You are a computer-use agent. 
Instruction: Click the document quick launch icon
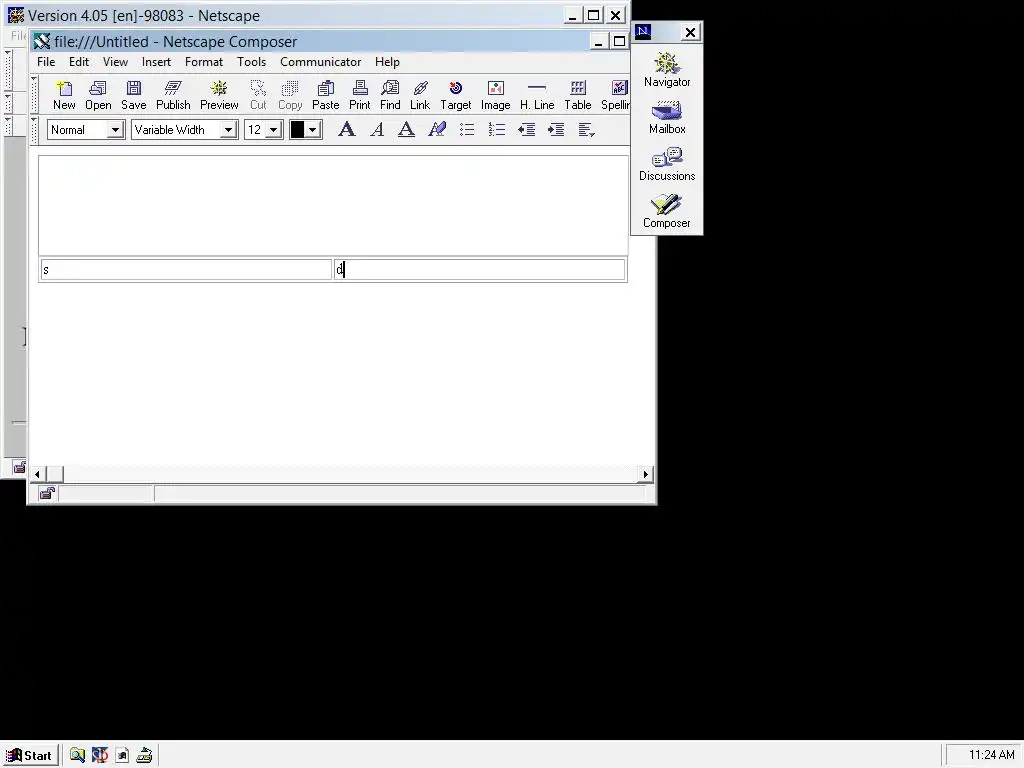pos(122,755)
